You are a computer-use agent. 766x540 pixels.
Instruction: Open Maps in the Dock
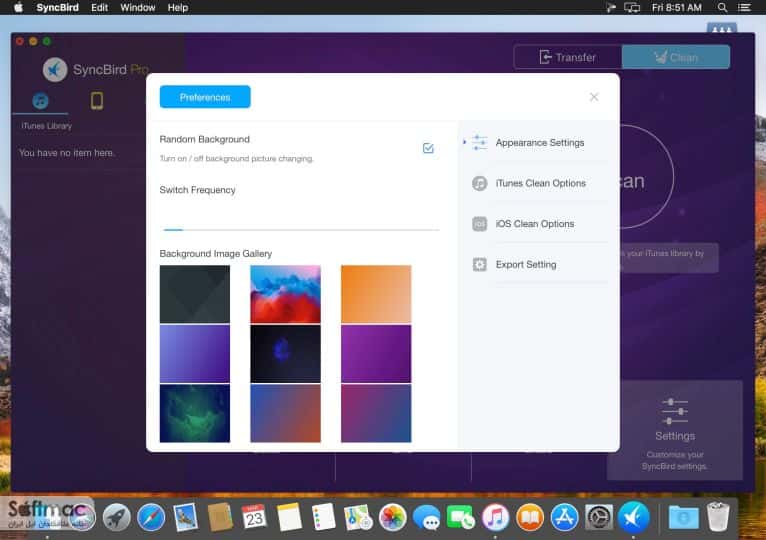tap(358, 518)
